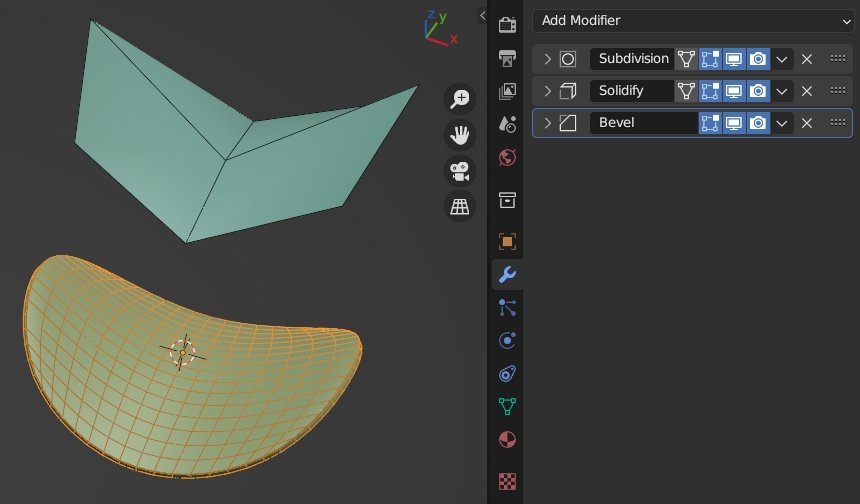This screenshot has height=504, width=860.
Task: Select the Modifiers wrench tab
Action: point(507,274)
